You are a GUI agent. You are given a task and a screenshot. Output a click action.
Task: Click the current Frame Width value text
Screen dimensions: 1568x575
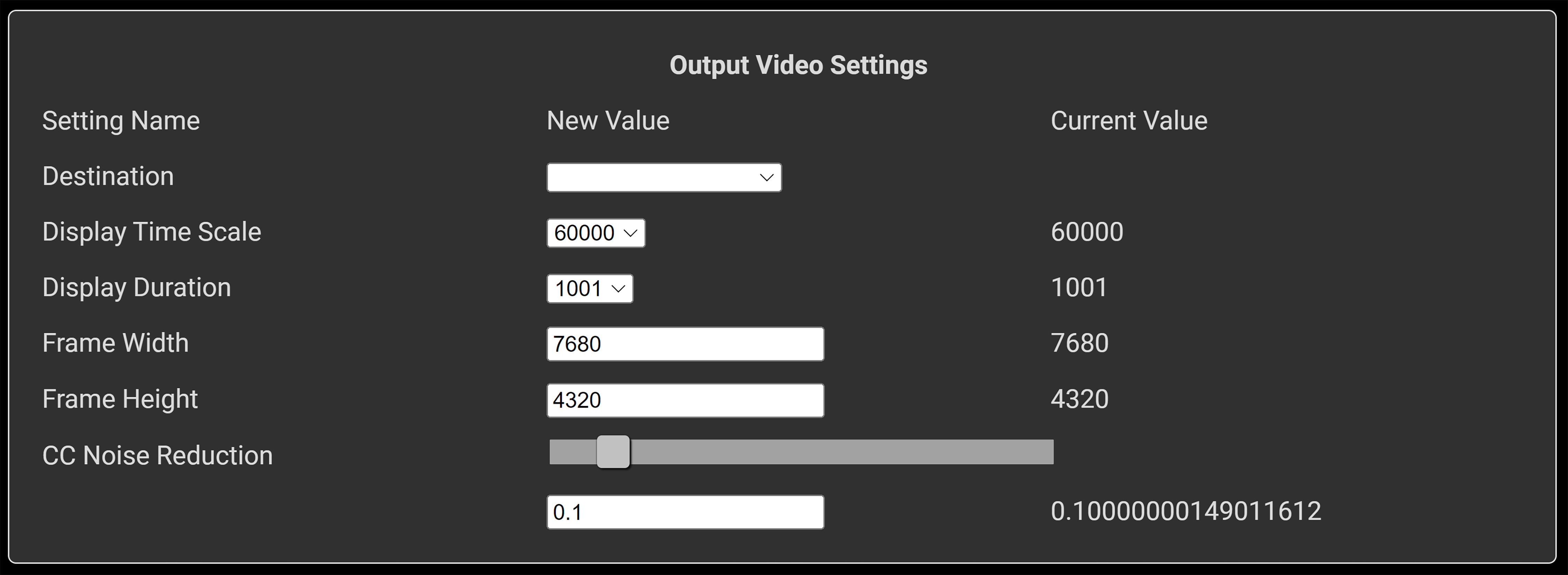pyautogui.click(x=1079, y=343)
